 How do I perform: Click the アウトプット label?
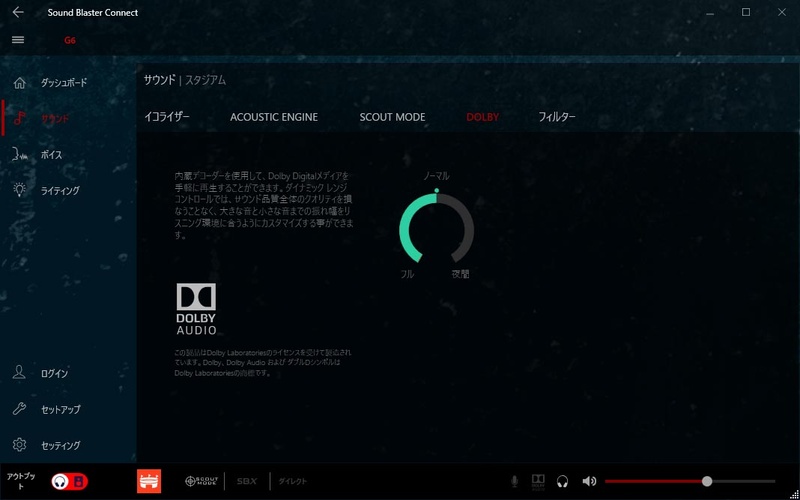pyautogui.click(x=21, y=481)
